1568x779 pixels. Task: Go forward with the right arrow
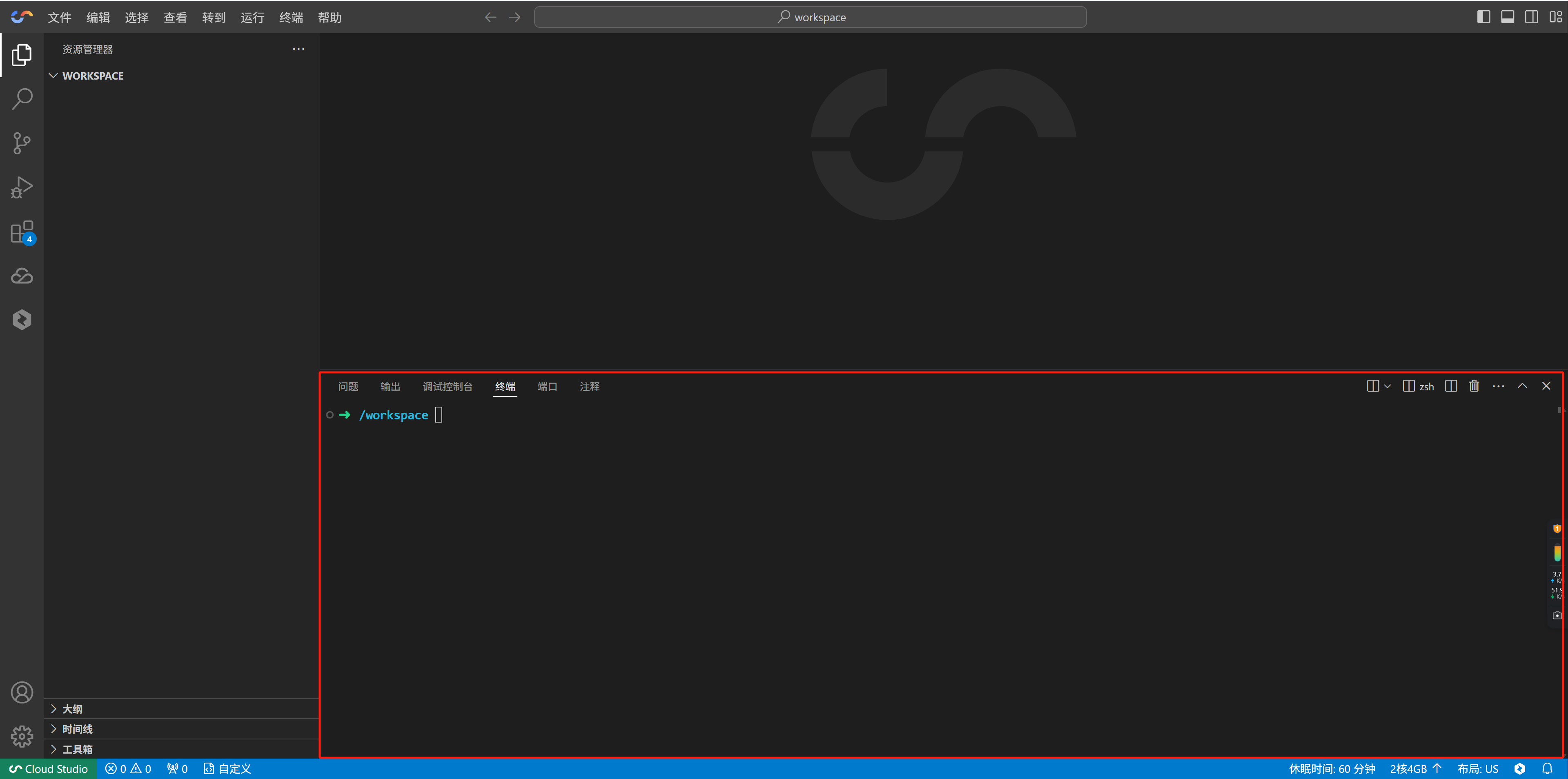[x=515, y=17]
